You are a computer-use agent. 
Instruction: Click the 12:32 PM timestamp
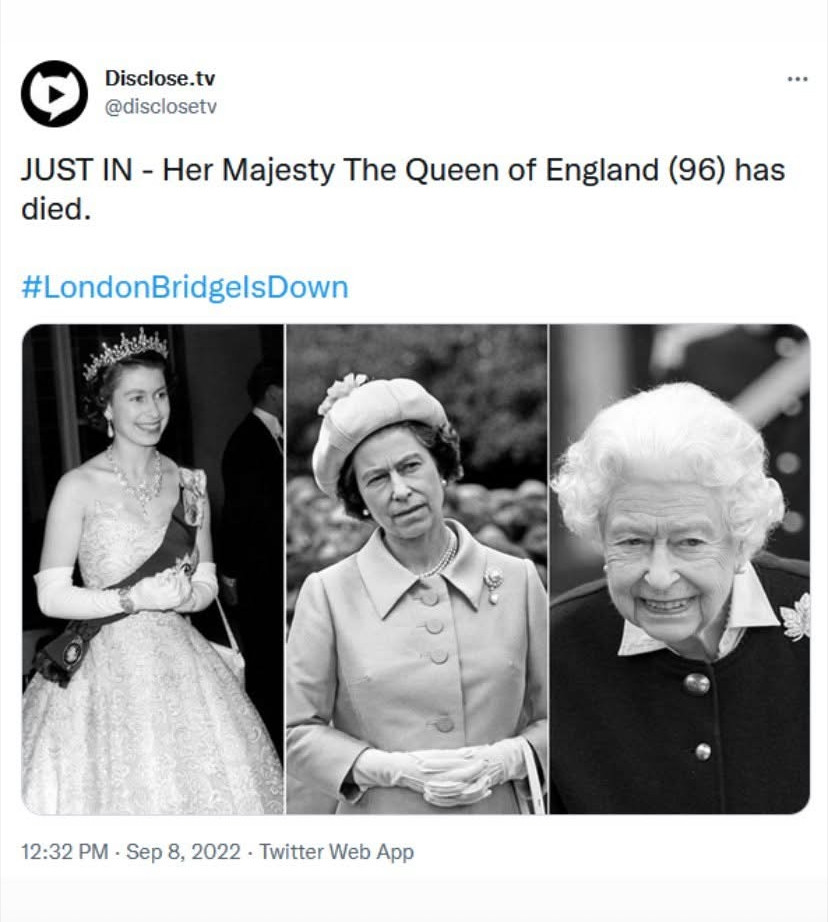[x=64, y=852]
